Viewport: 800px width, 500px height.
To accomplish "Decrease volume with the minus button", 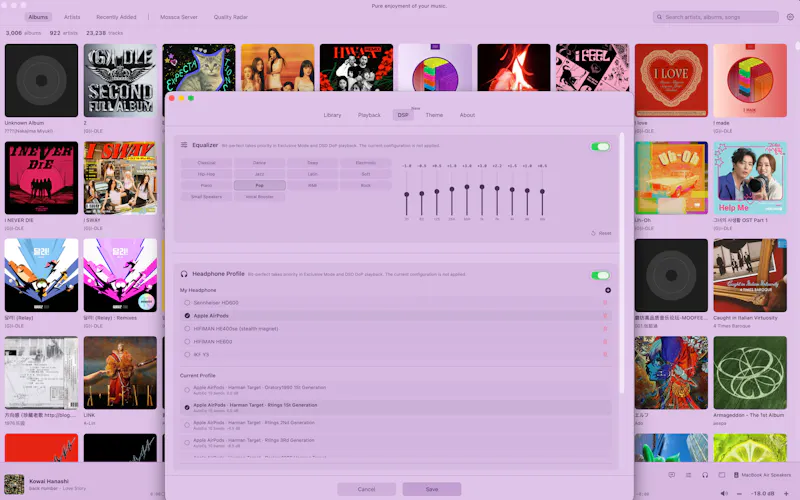I will point(739,493).
